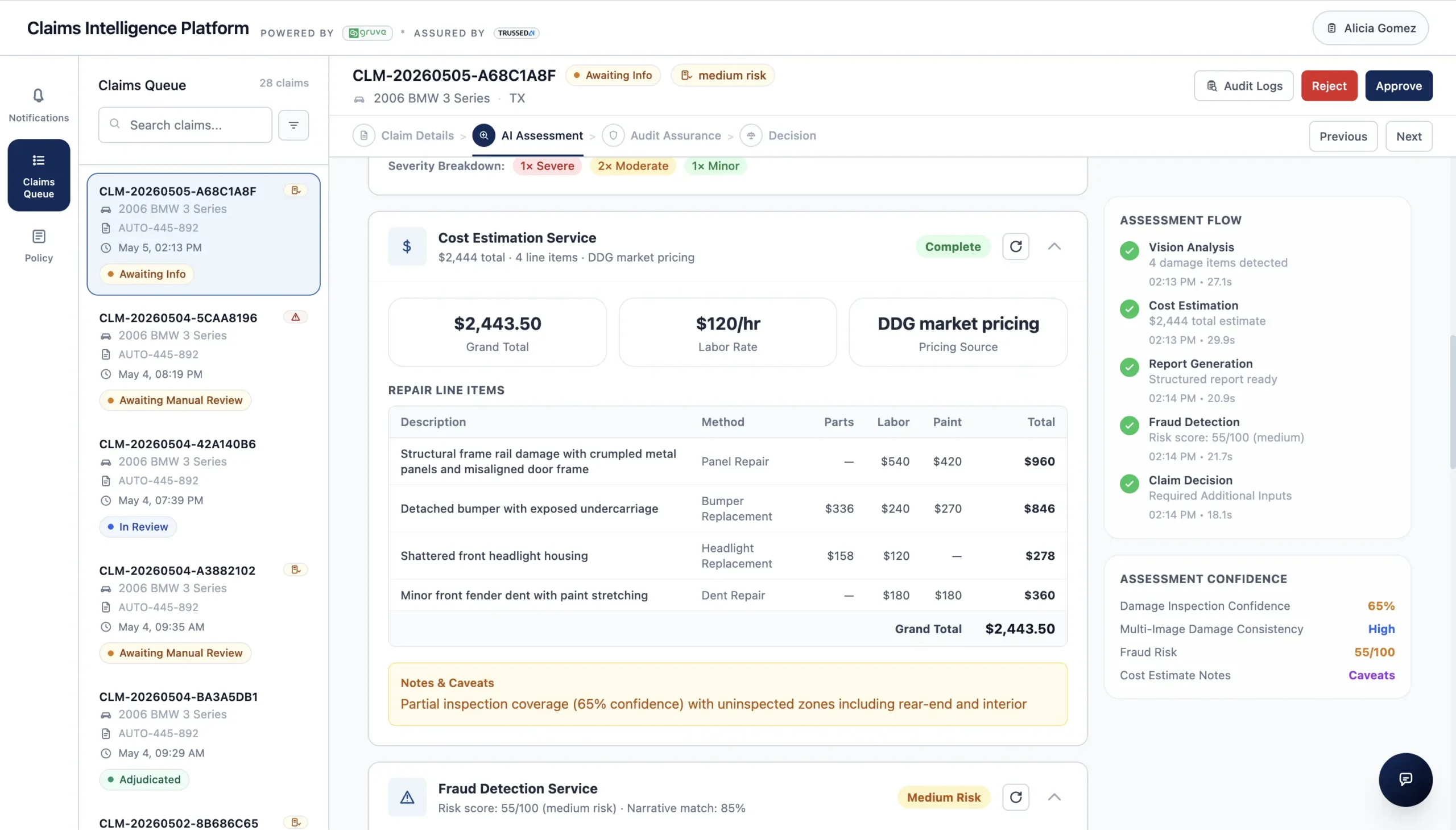Click the AI Assessment magnifier icon
This screenshot has width=1456, height=830.
(x=484, y=135)
